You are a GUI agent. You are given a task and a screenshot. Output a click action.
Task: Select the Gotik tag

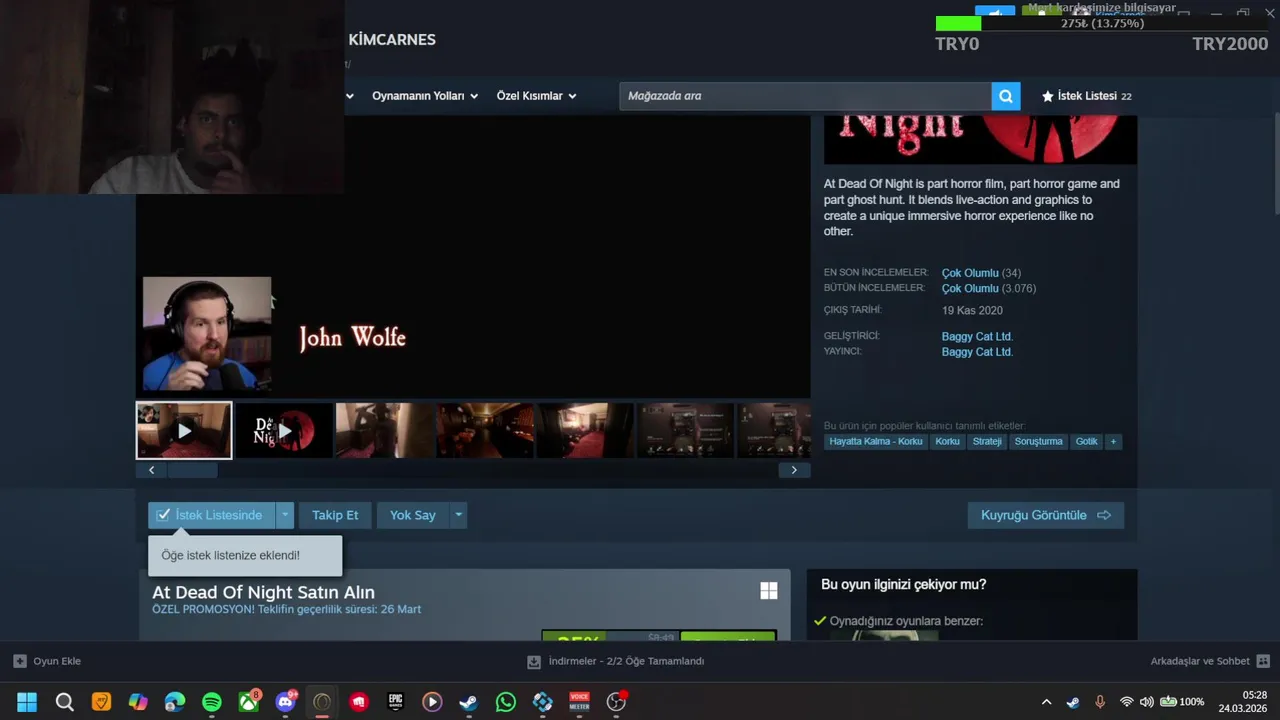[1086, 441]
